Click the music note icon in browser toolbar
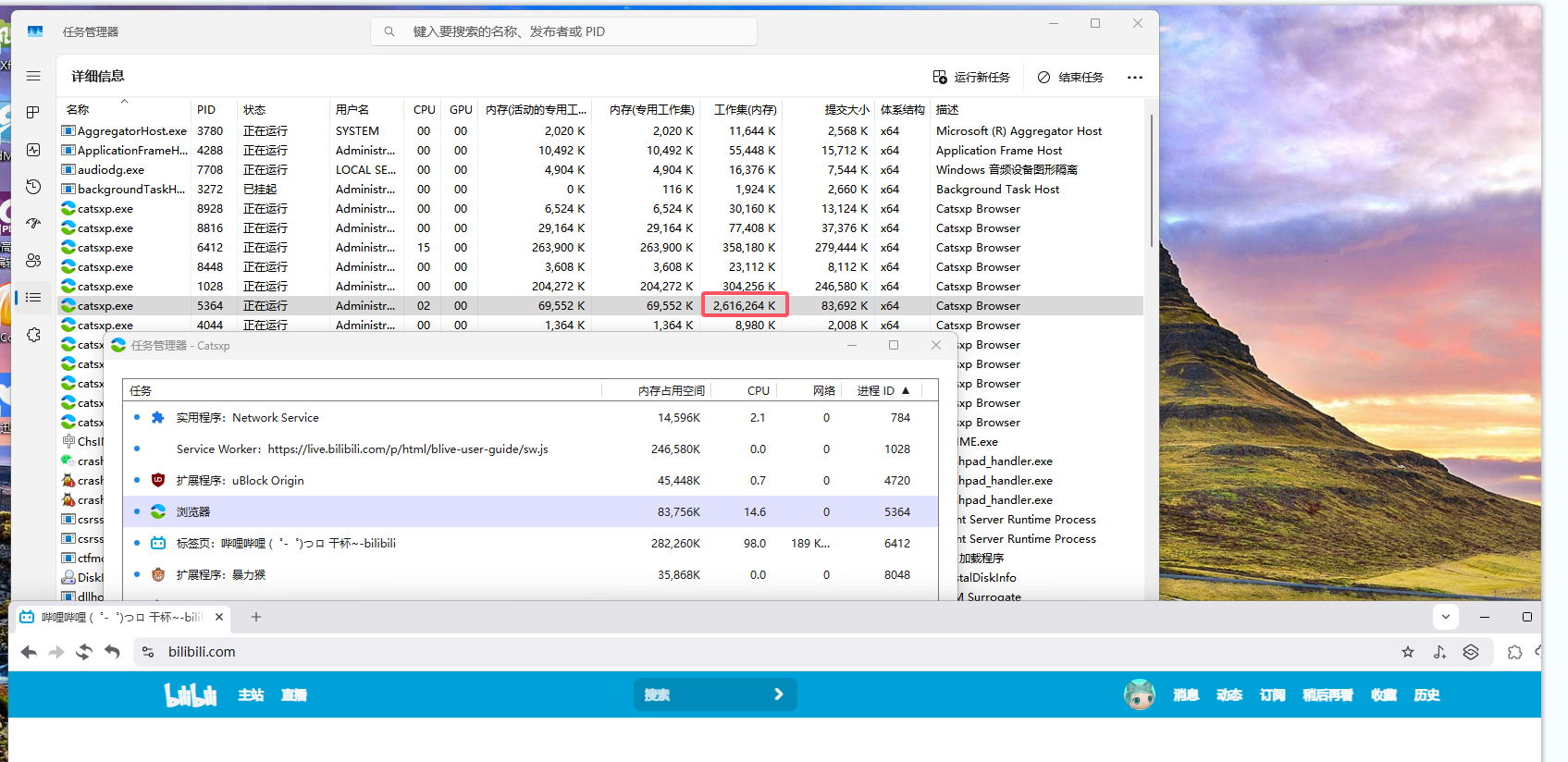Screen dimensions: 1568x762 coord(1439,652)
